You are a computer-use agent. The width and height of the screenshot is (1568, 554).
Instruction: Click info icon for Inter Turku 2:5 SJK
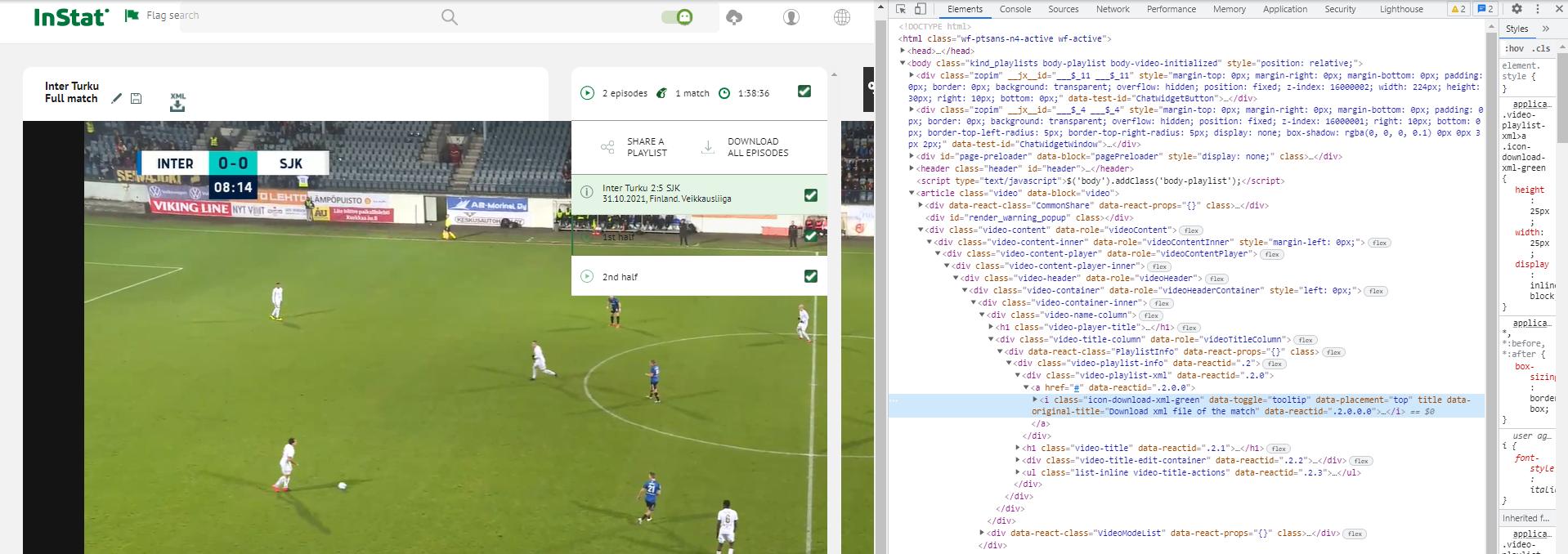coord(586,192)
